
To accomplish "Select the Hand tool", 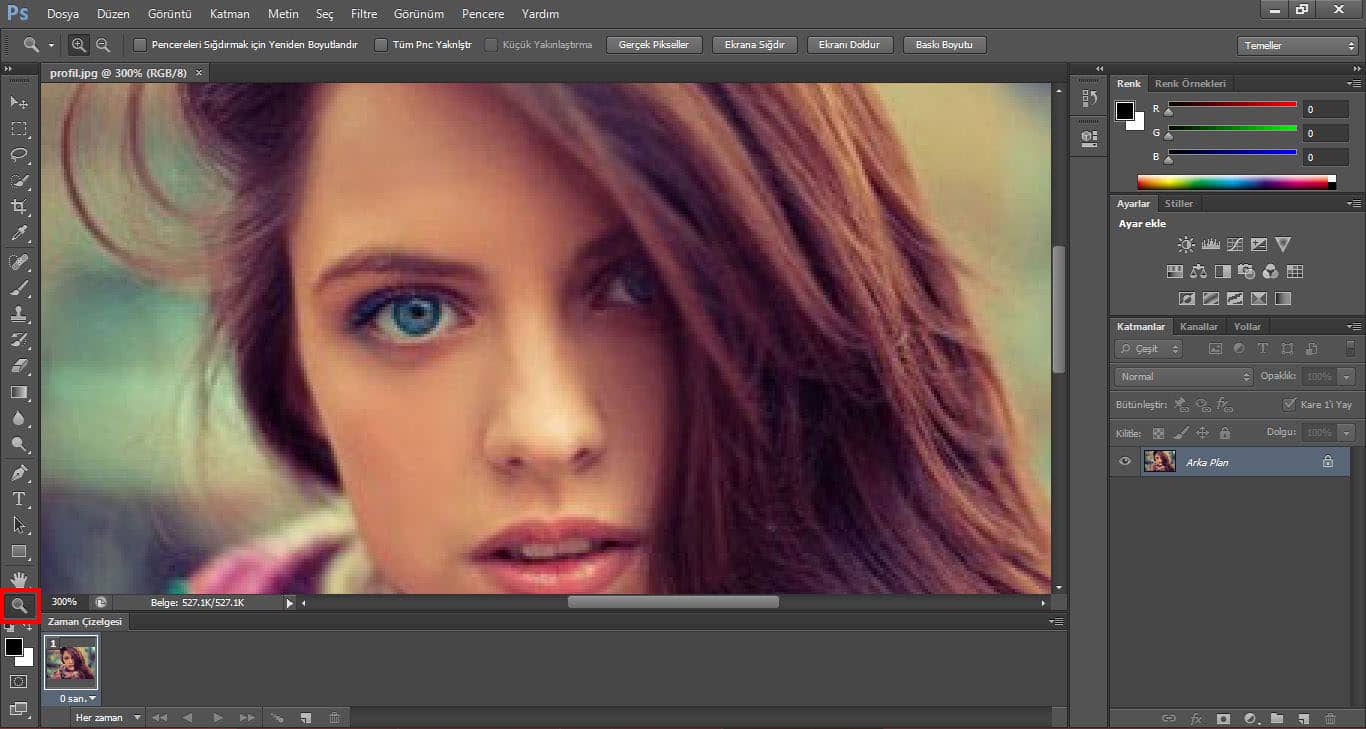I will pyautogui.click(x=19, y=579).
